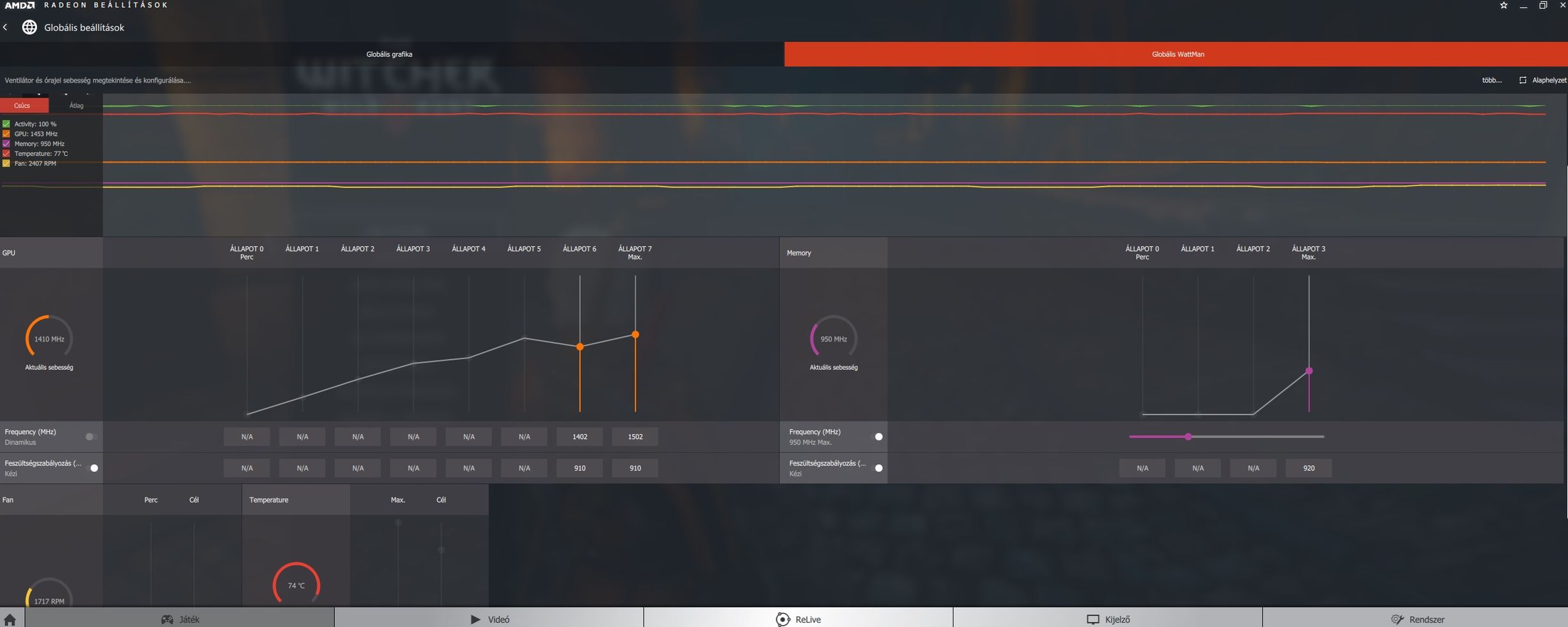Viewport: 1568px width, 627px height.
Task: Open the ReLive section
Action: click(798, 619)
